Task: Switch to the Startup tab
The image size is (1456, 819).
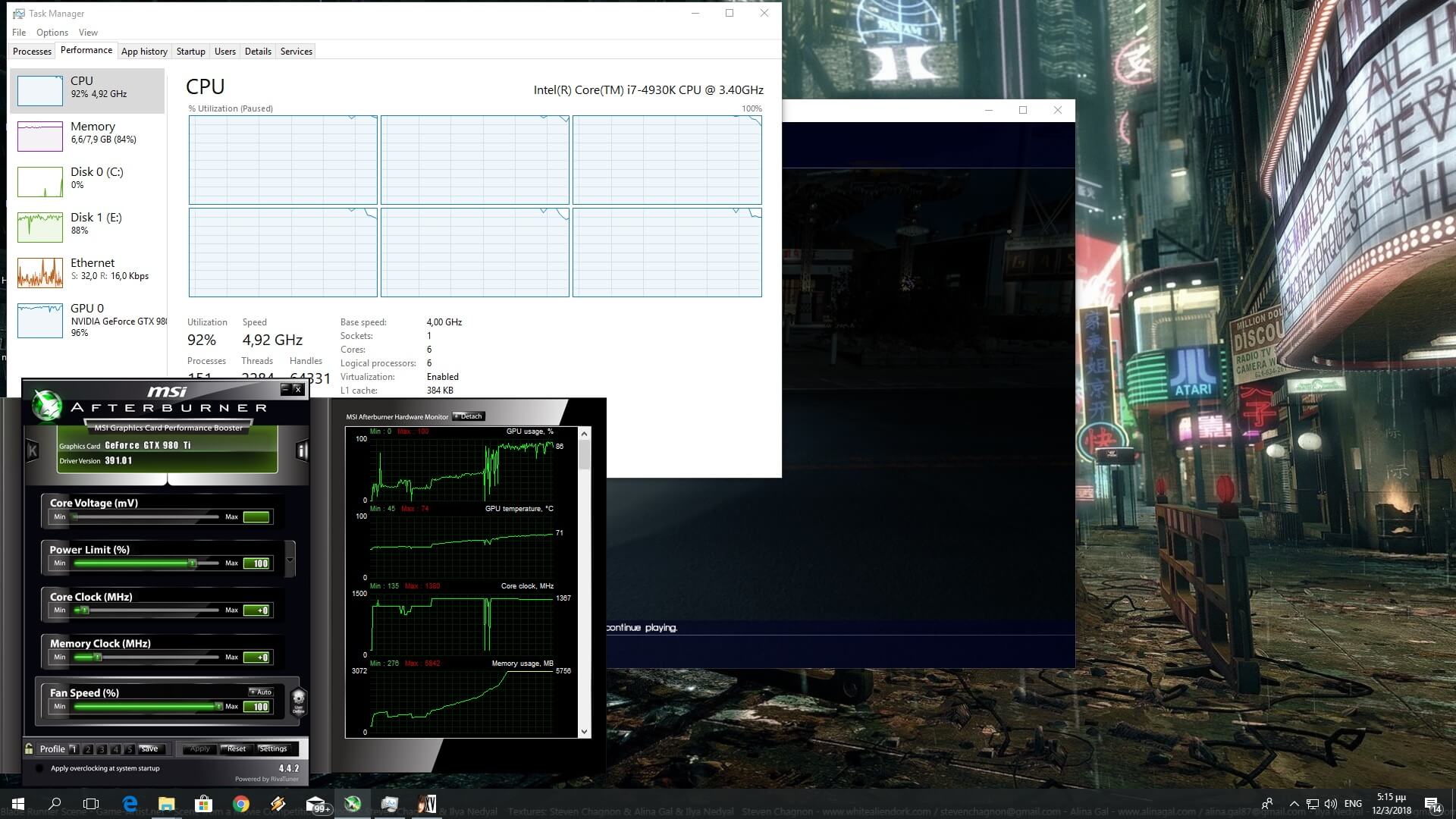Action: (190, 52)
